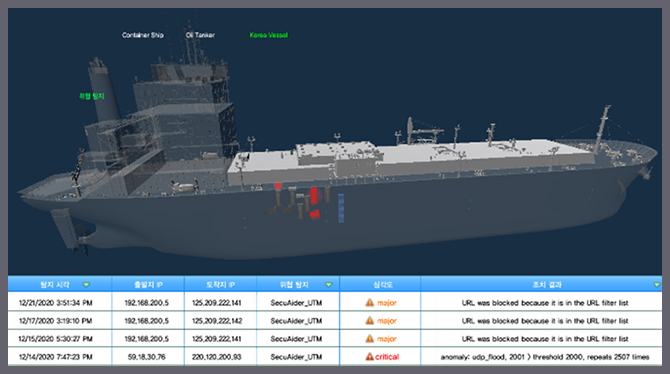
Task: Select the blue highlighted hull component
Action: pos(341,208)
